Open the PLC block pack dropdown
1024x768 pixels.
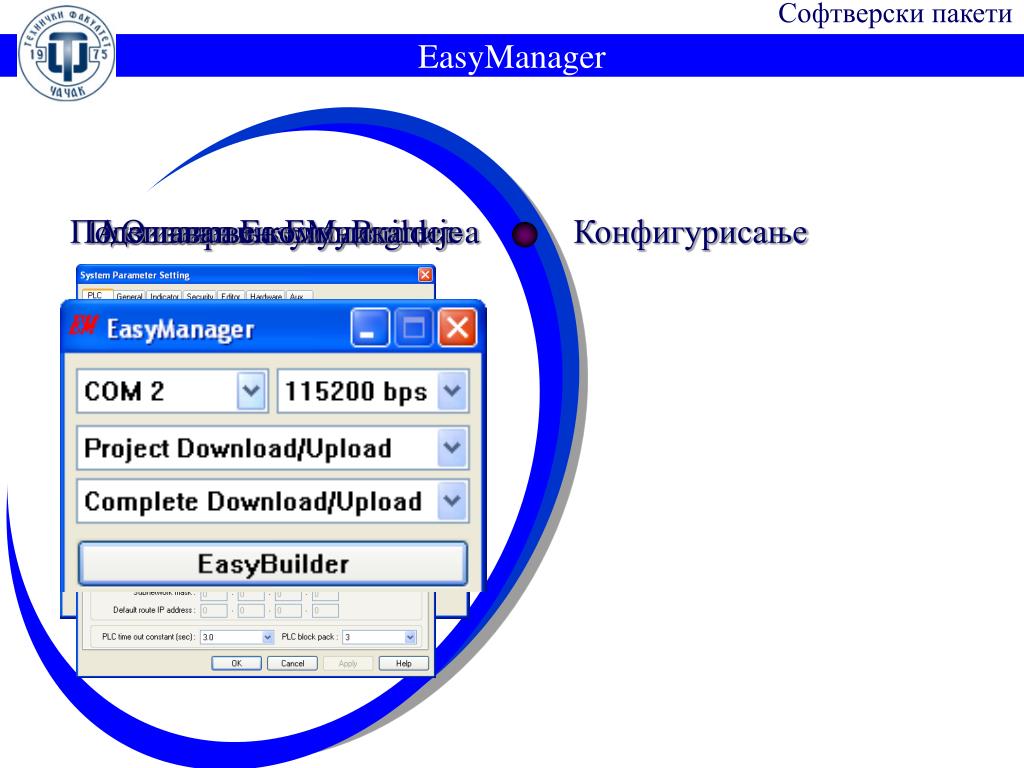point(410,637)
